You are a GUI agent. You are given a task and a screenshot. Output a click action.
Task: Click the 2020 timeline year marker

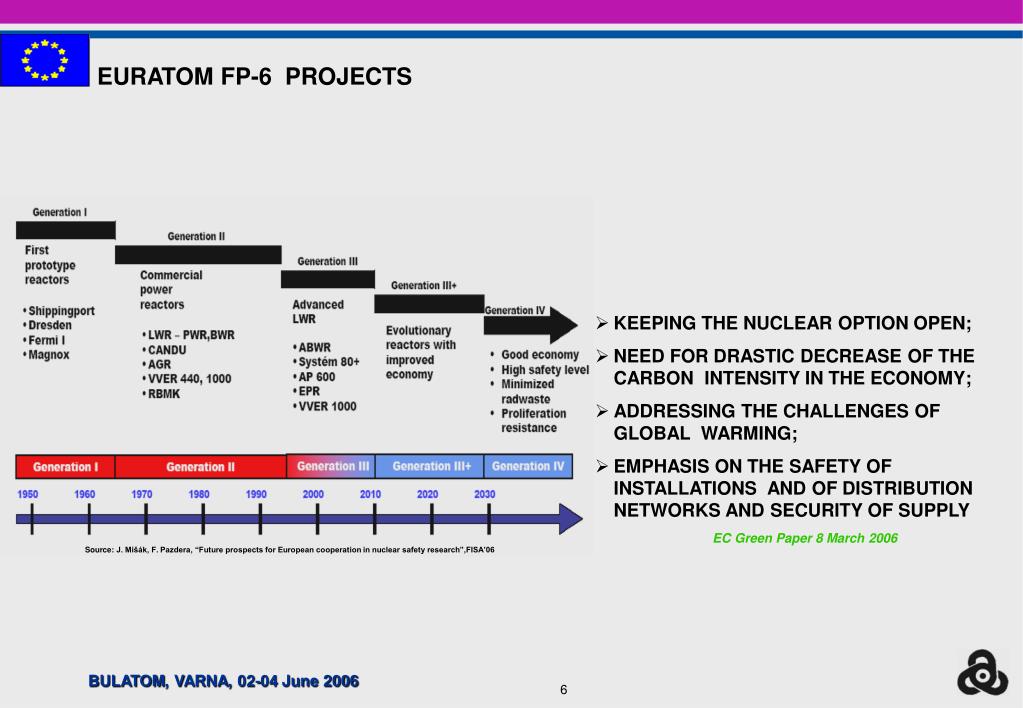(x=427, y=494)
